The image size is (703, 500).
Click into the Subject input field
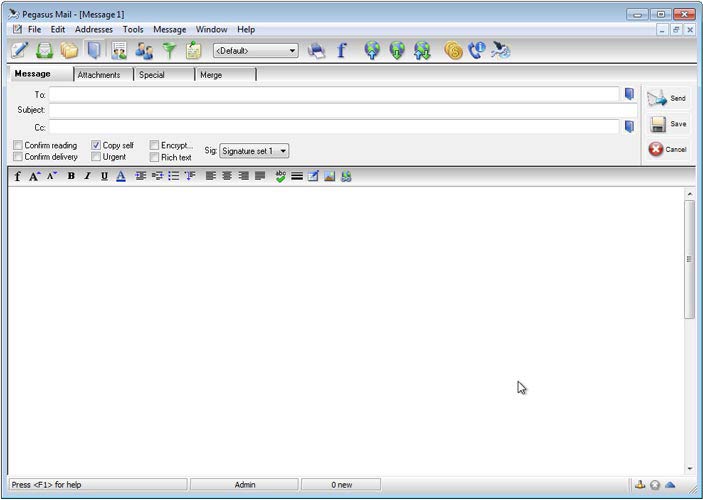click(x=340, y=110)
